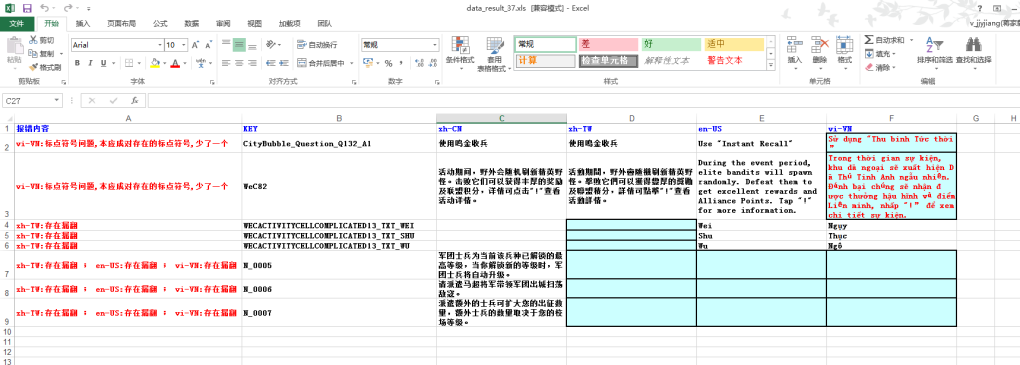Open the number format dropdown (常规)
Viewport: 1020px width, 365px height.
point(435,45)
